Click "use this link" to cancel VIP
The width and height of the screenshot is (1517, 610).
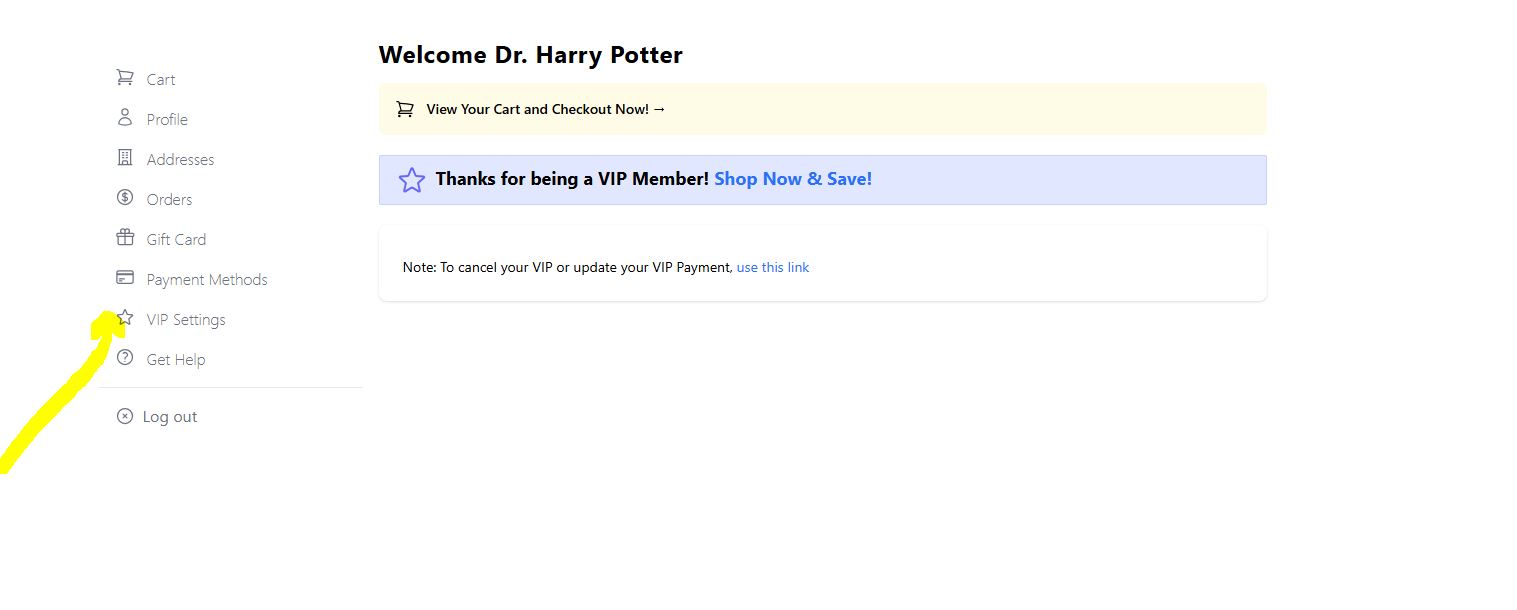coord(773,267)
